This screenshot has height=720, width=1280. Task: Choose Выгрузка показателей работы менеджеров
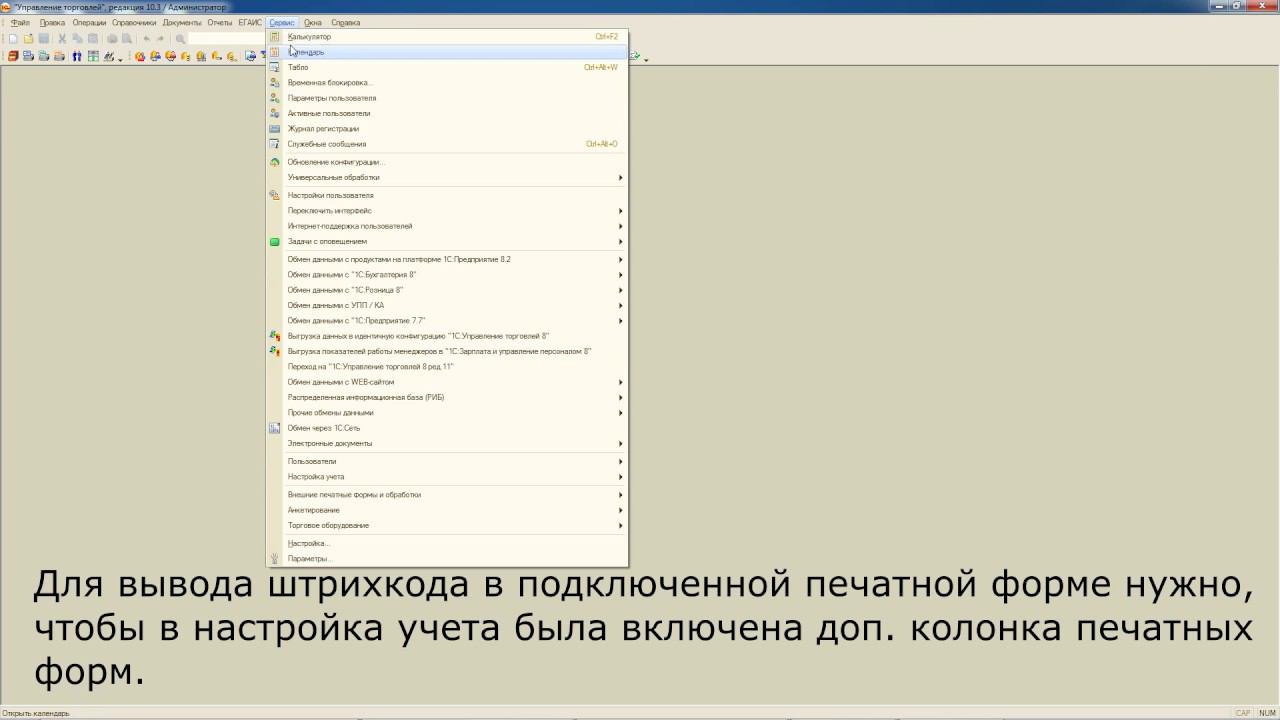(447, 351)
